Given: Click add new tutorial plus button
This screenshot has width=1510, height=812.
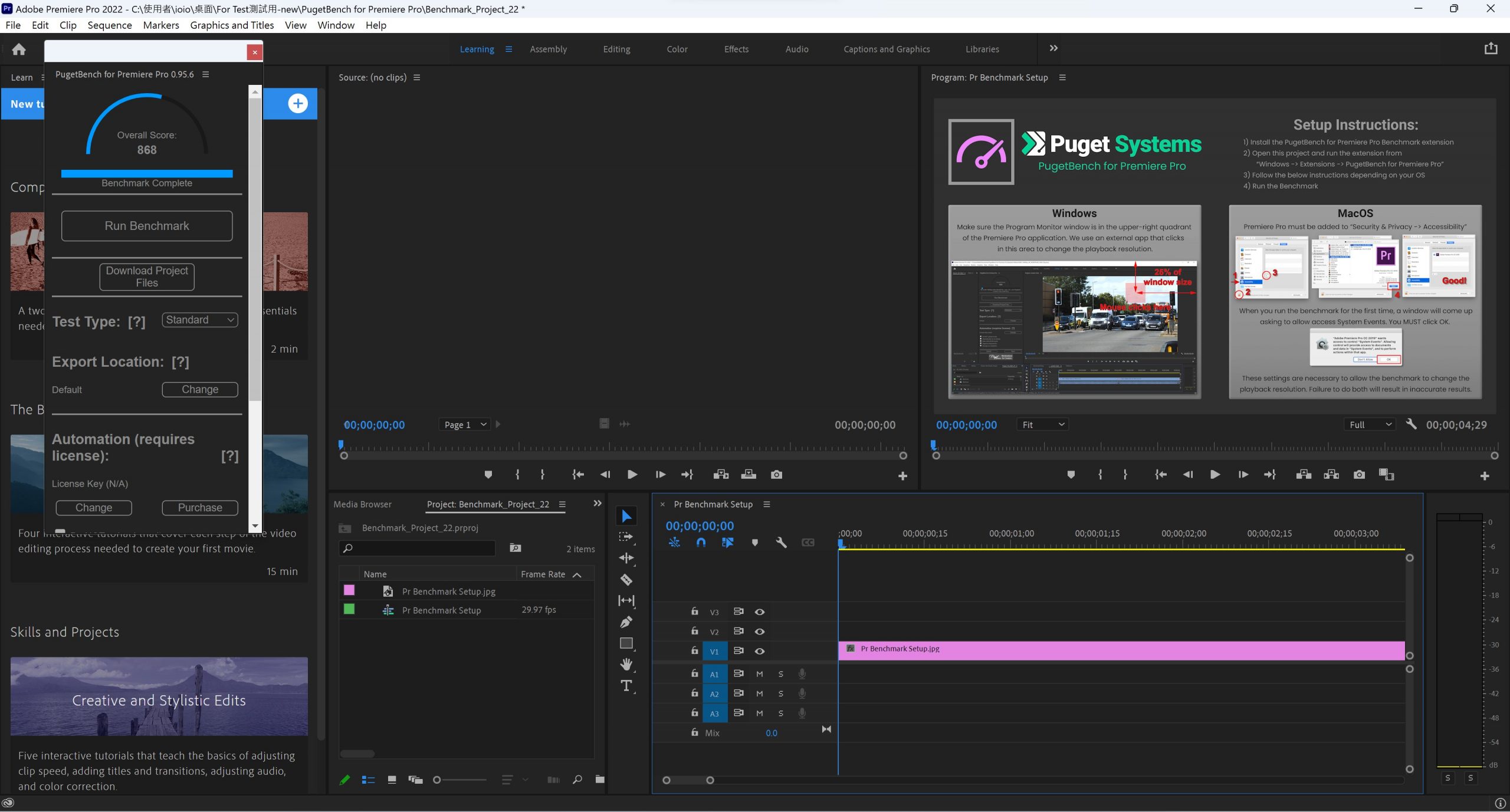Looking at the screenshot, I should pos(298,104).
